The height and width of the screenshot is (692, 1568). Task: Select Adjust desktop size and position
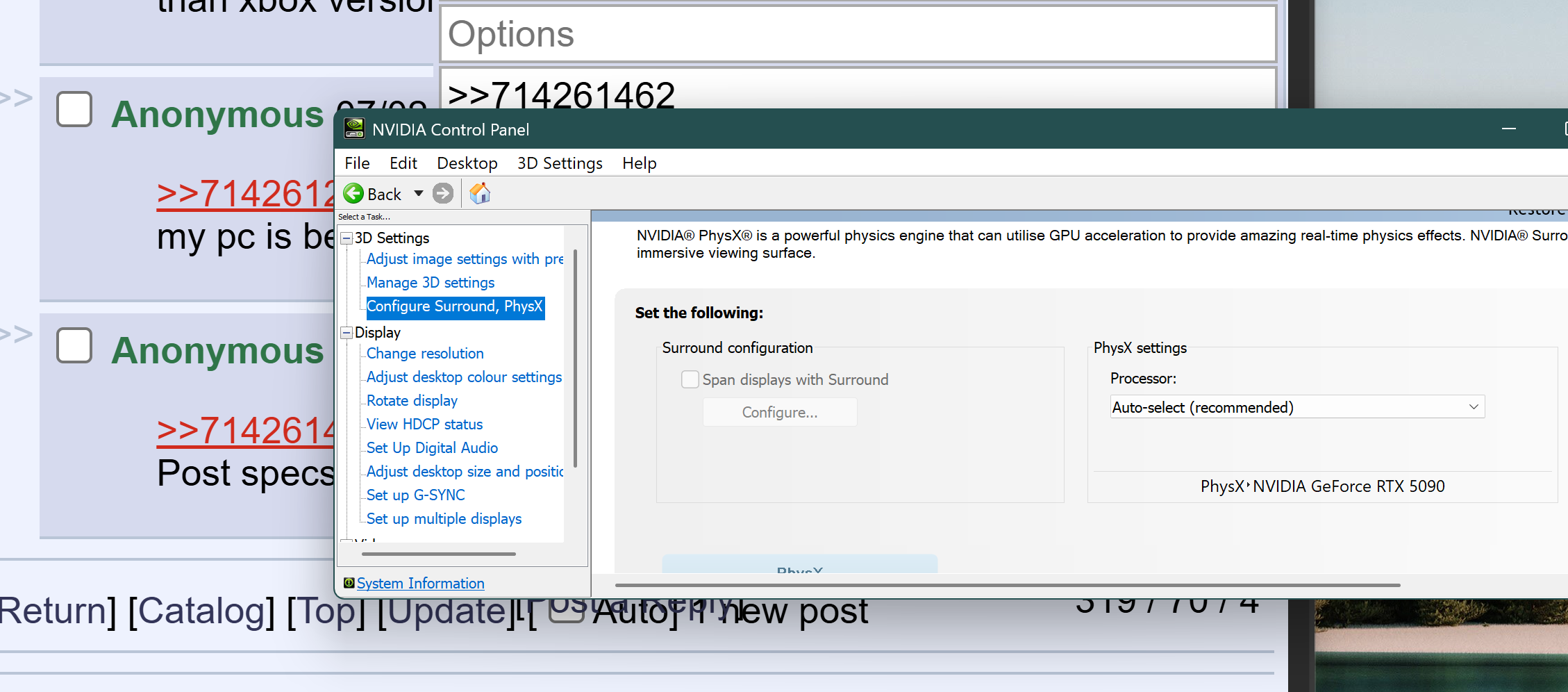click(465, 472)
